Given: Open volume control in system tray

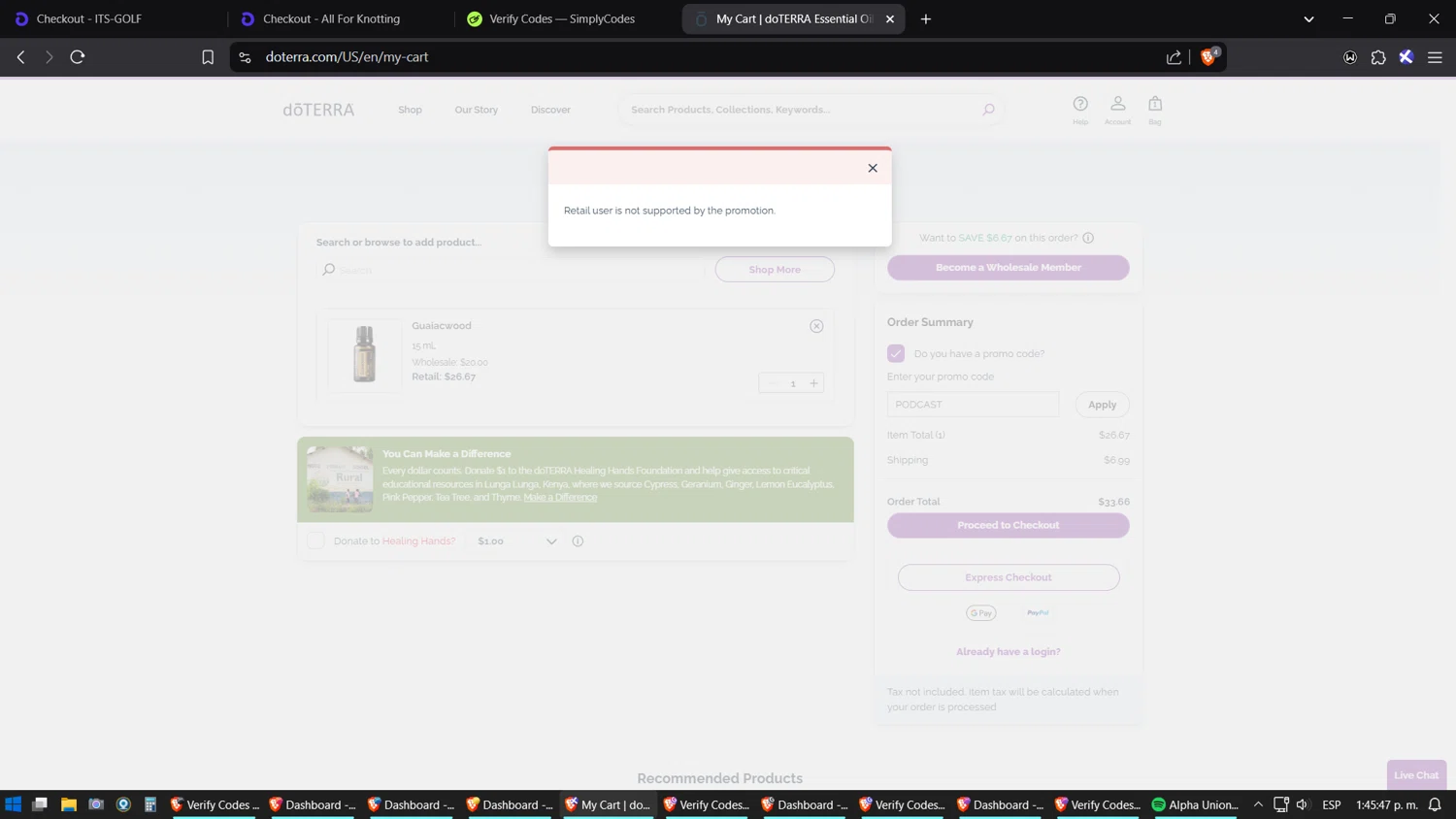Looking at the screenshot, I should (x=1303, y=804).
